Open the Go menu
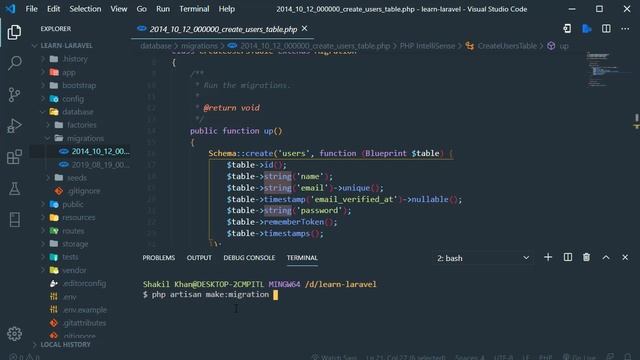 point(141,9)
